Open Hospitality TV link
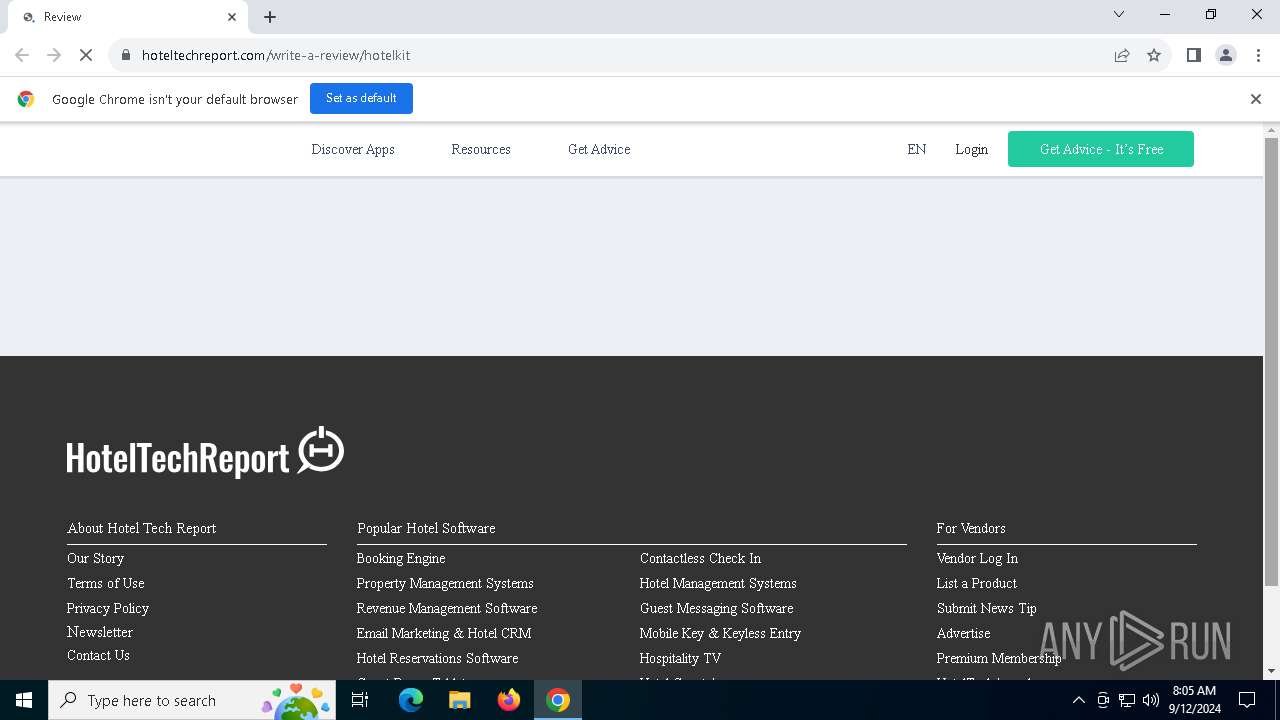The width and height of the screenshot is (1280, 720). [680, 658]
